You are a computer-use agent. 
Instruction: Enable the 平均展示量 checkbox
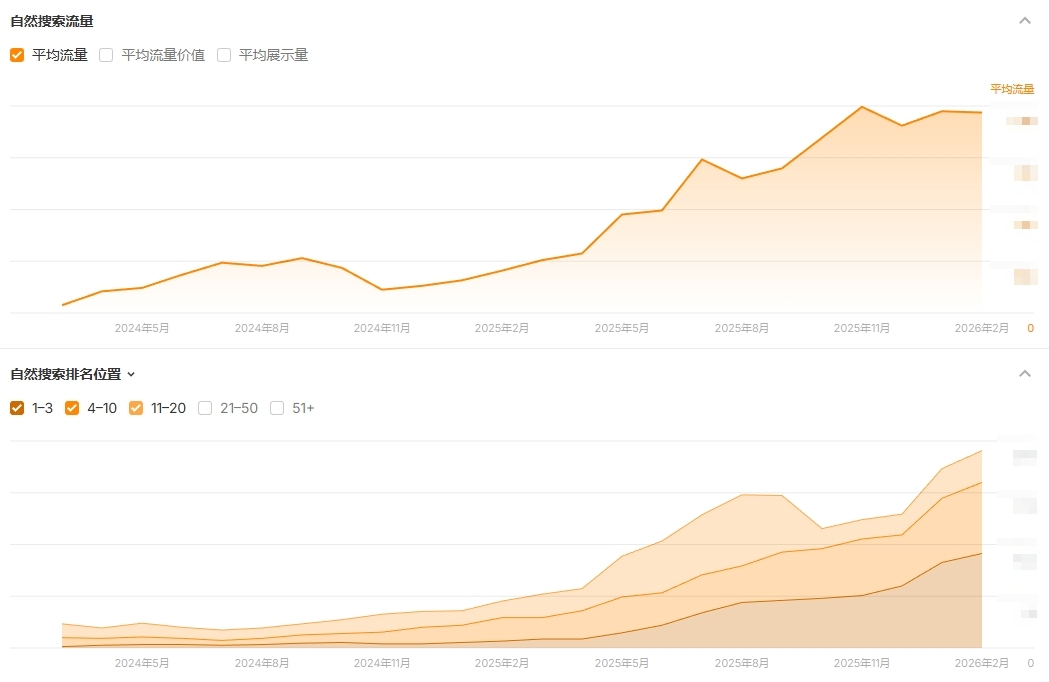click(x=224, y=55)
